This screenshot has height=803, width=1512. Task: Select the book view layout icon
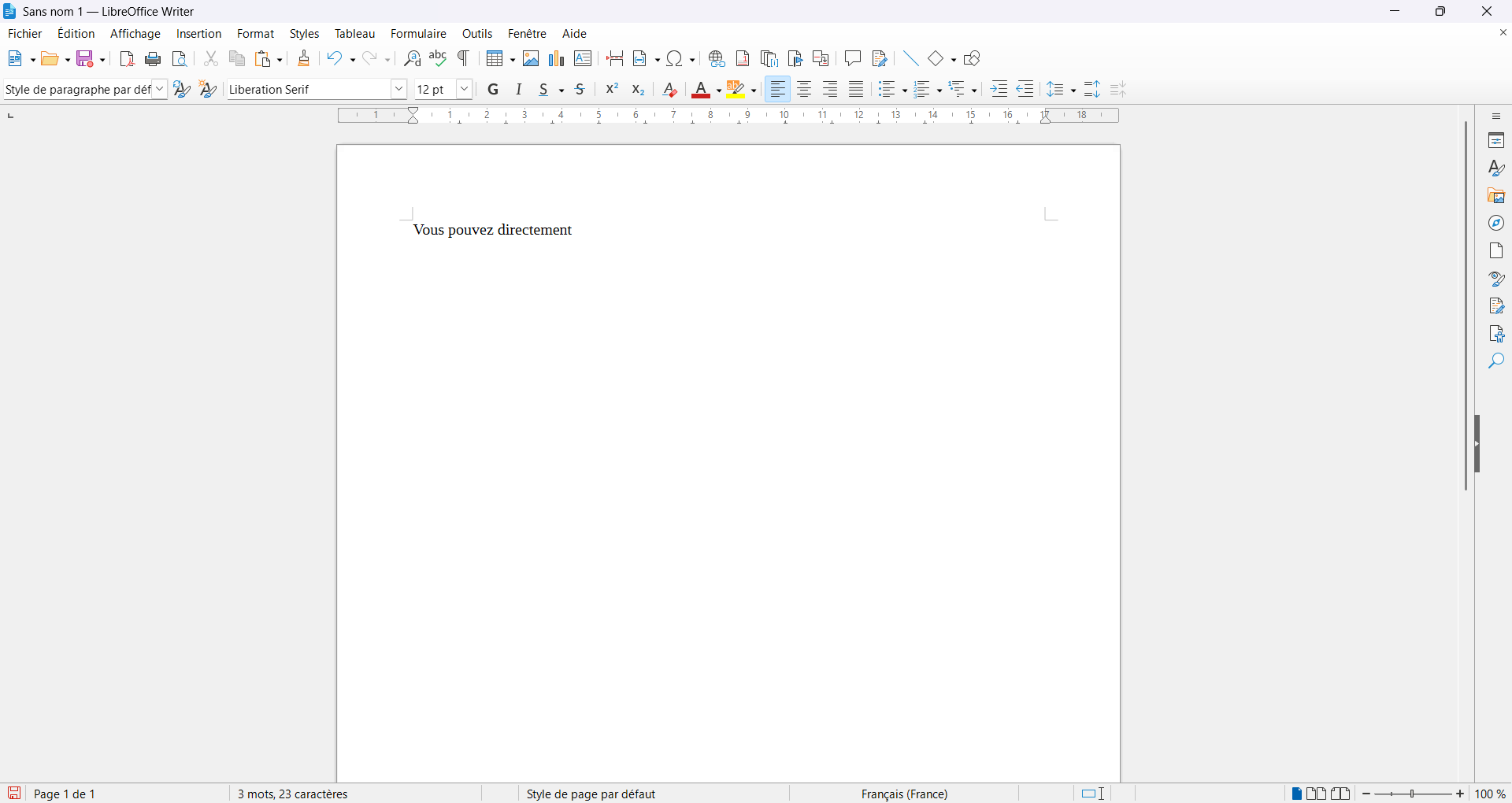1340,794
